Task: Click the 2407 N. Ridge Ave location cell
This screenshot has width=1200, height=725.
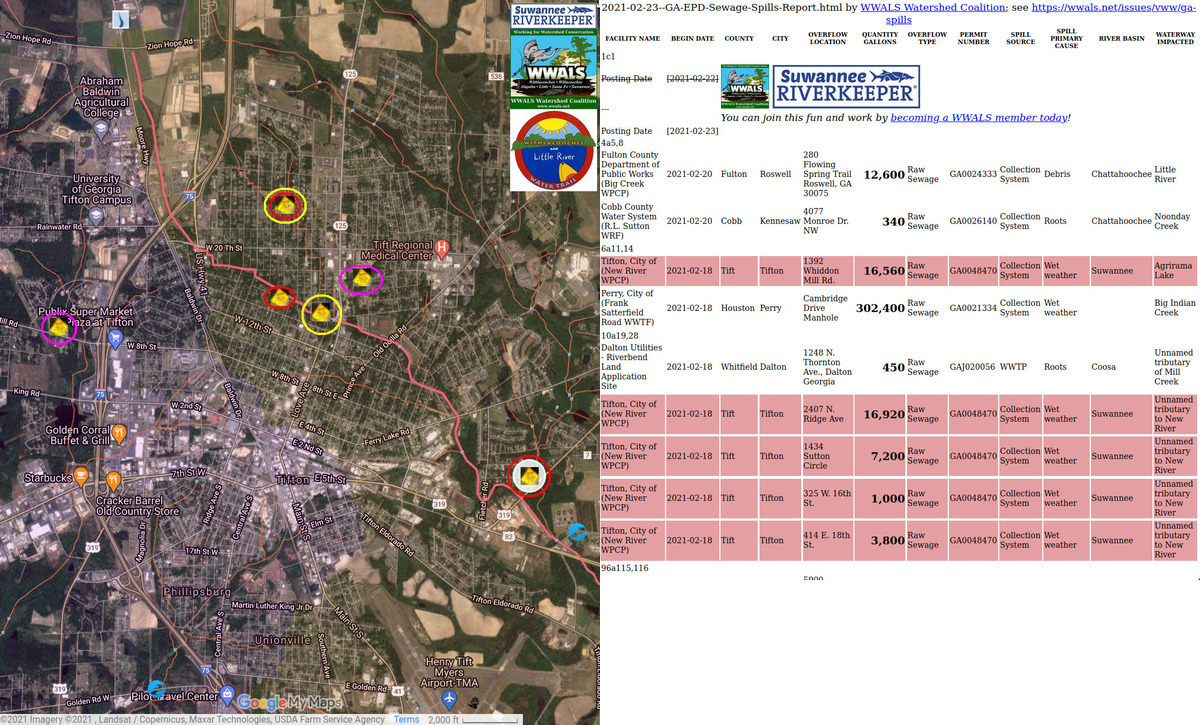Action: click(829, 414)
